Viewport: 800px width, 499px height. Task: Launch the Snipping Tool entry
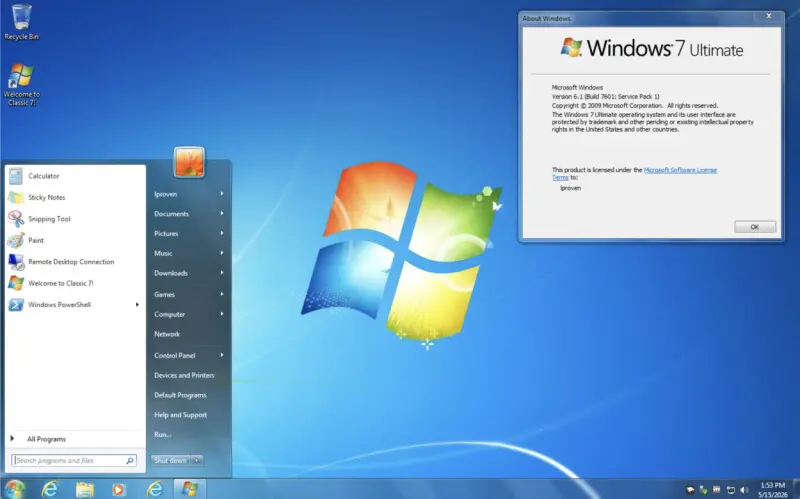[x=76, y=219]
